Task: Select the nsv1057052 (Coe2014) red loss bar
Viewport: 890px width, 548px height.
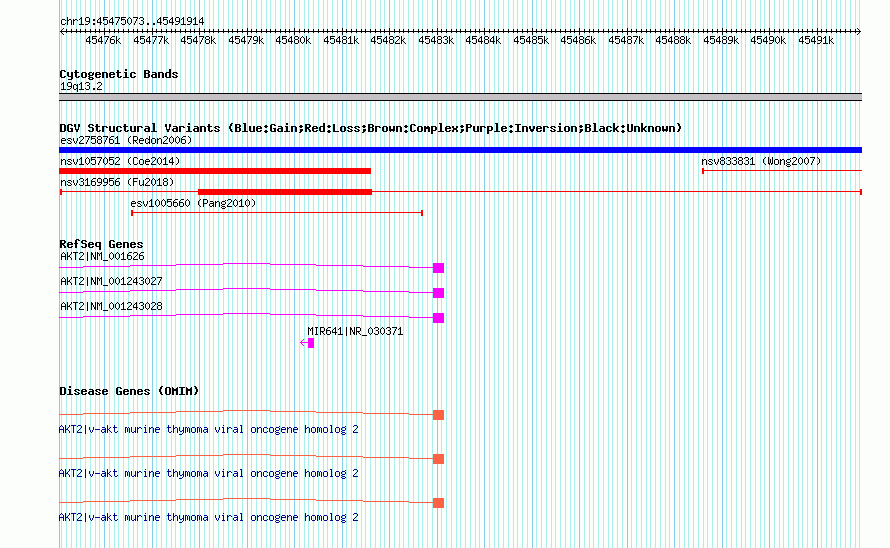Action: [x=215, y=171]
